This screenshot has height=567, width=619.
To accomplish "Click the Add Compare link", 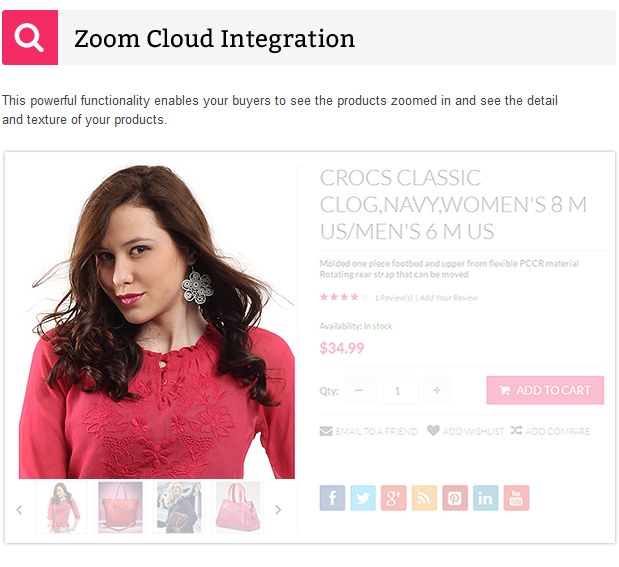I will click(x=550, y=431).
